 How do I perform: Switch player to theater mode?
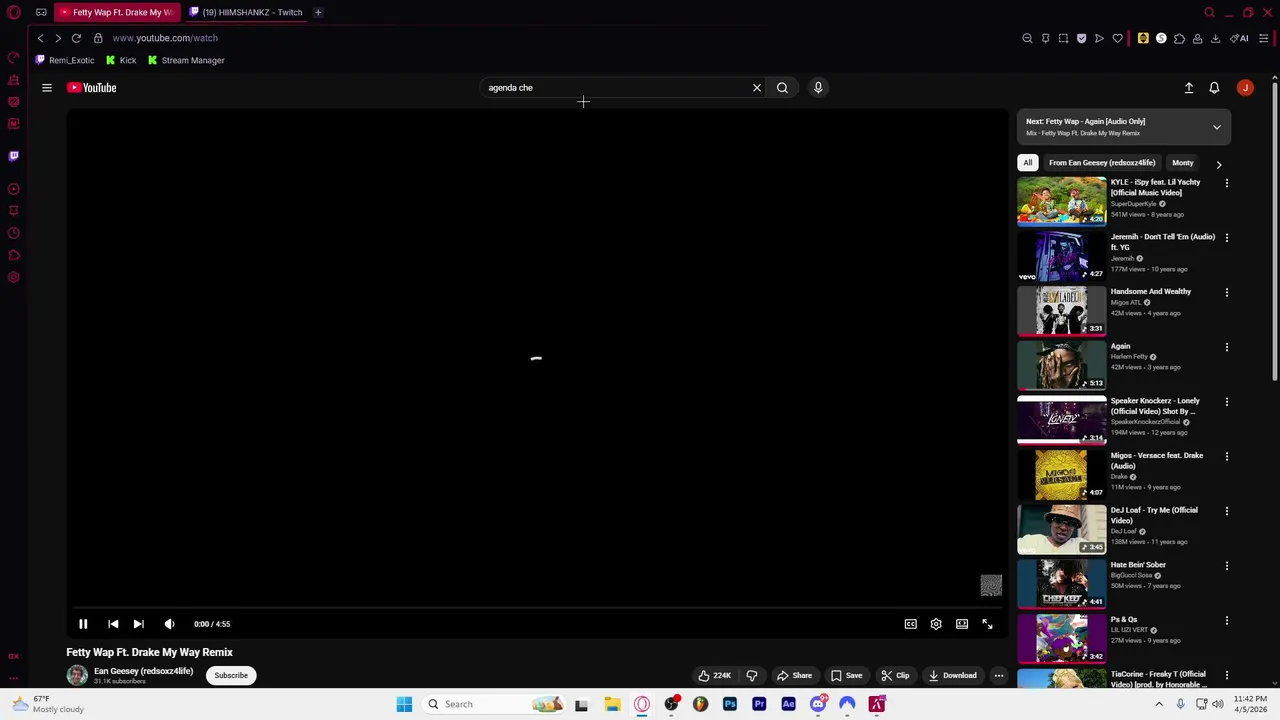(x=962, y=624)
